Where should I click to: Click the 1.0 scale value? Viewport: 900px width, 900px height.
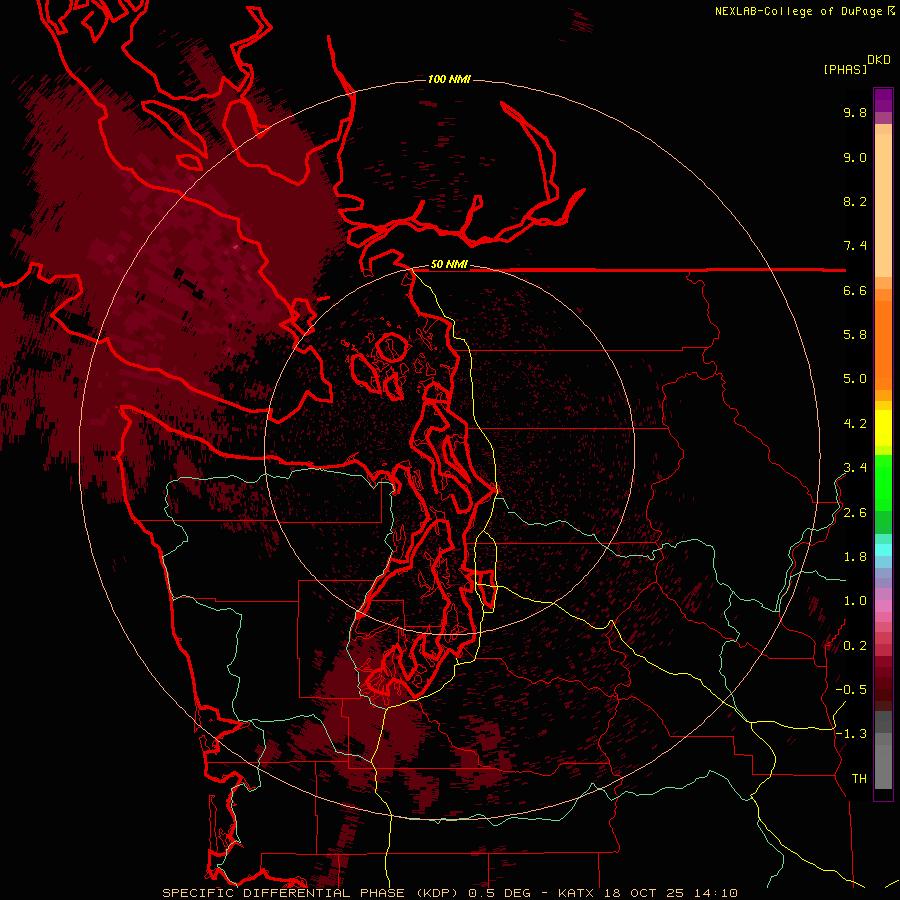(x=855, y=601)
